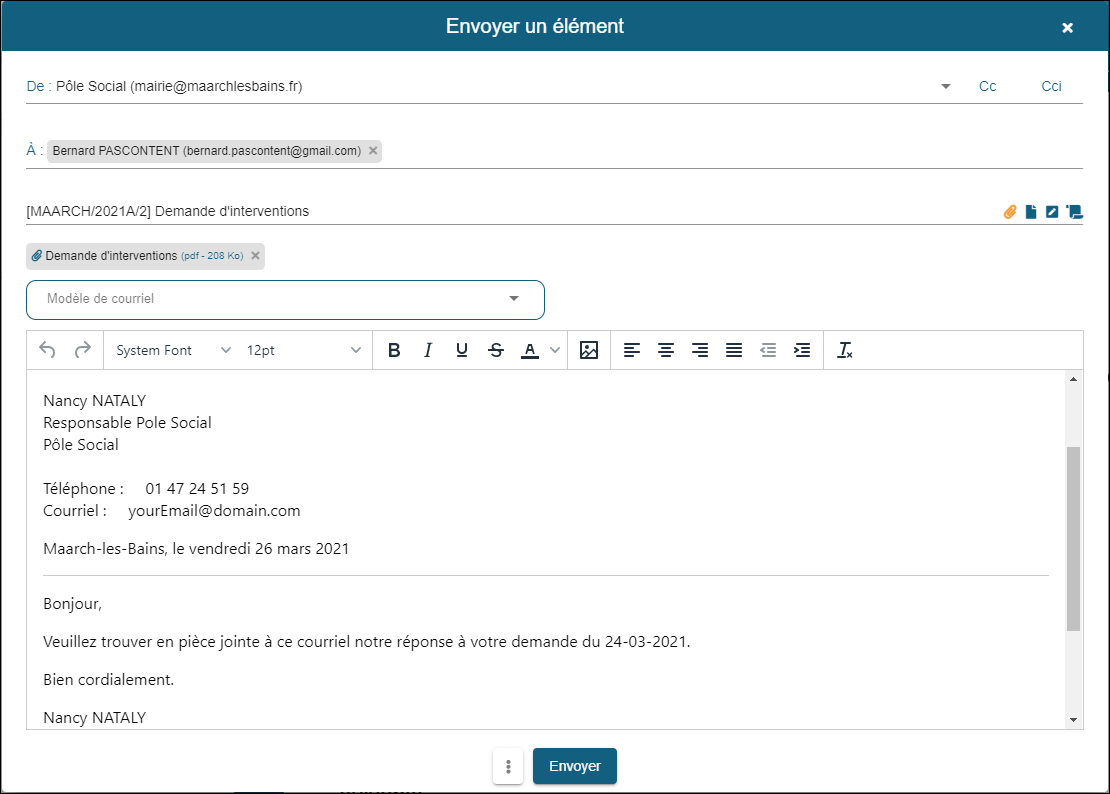Toggle italic formatting
Viewport: 1110px width, 794px height.
point(428,350)
